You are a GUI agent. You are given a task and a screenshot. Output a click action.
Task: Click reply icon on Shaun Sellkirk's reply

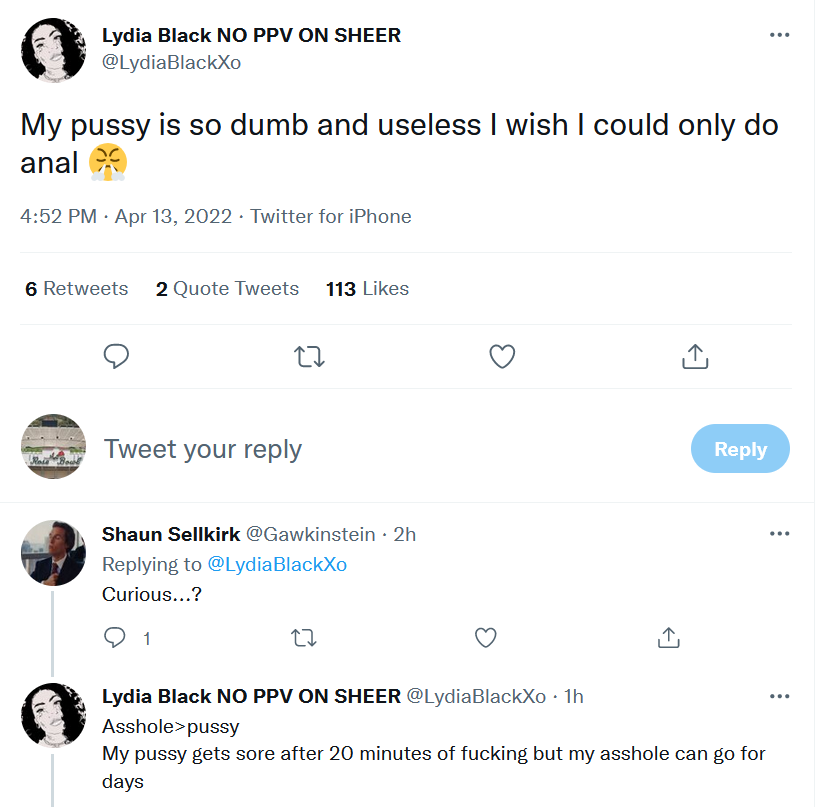pyautogui.click(x=116, y=637)
